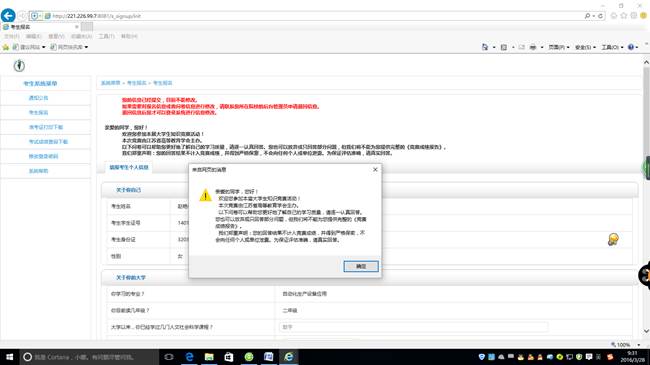Close the message dialog with X

(x=375, y=169)
